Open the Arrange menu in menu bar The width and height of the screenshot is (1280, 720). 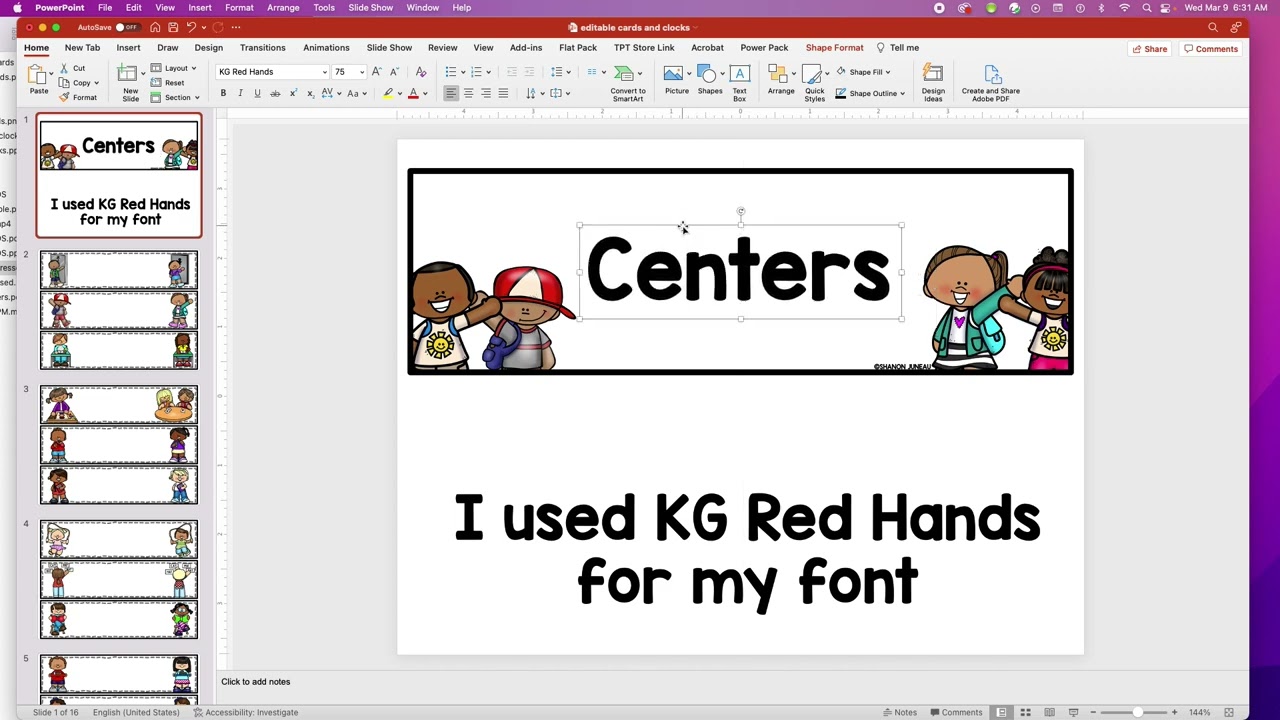pyautogui.click(x=283, y=8)
